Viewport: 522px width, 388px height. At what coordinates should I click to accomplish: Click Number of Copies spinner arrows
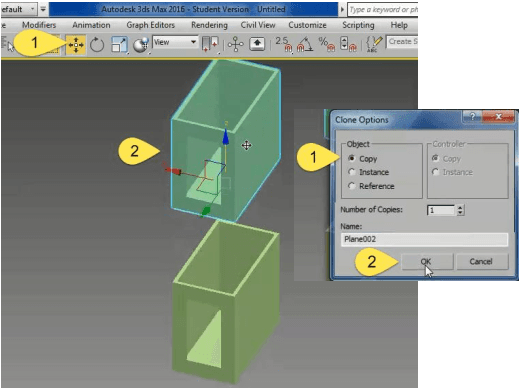(460, 210)
